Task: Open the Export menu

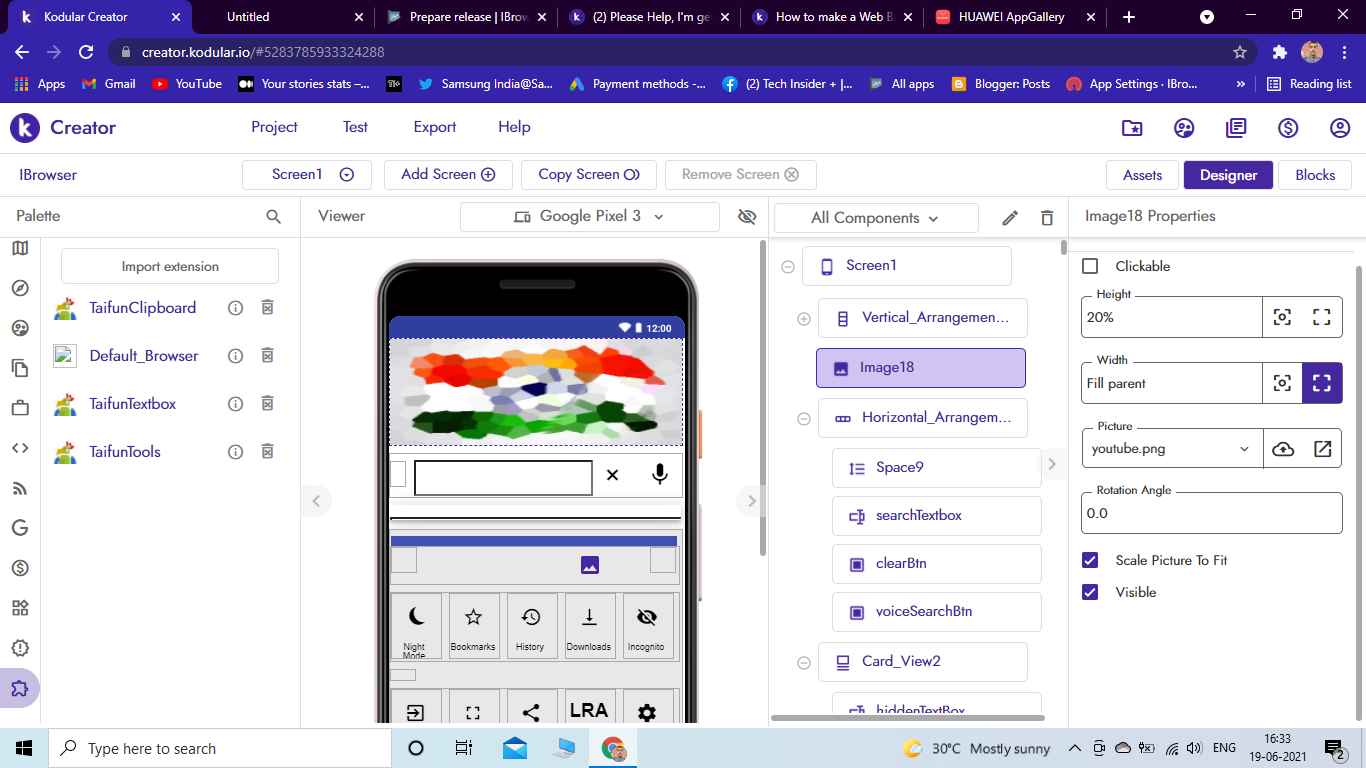Action: 434,127
